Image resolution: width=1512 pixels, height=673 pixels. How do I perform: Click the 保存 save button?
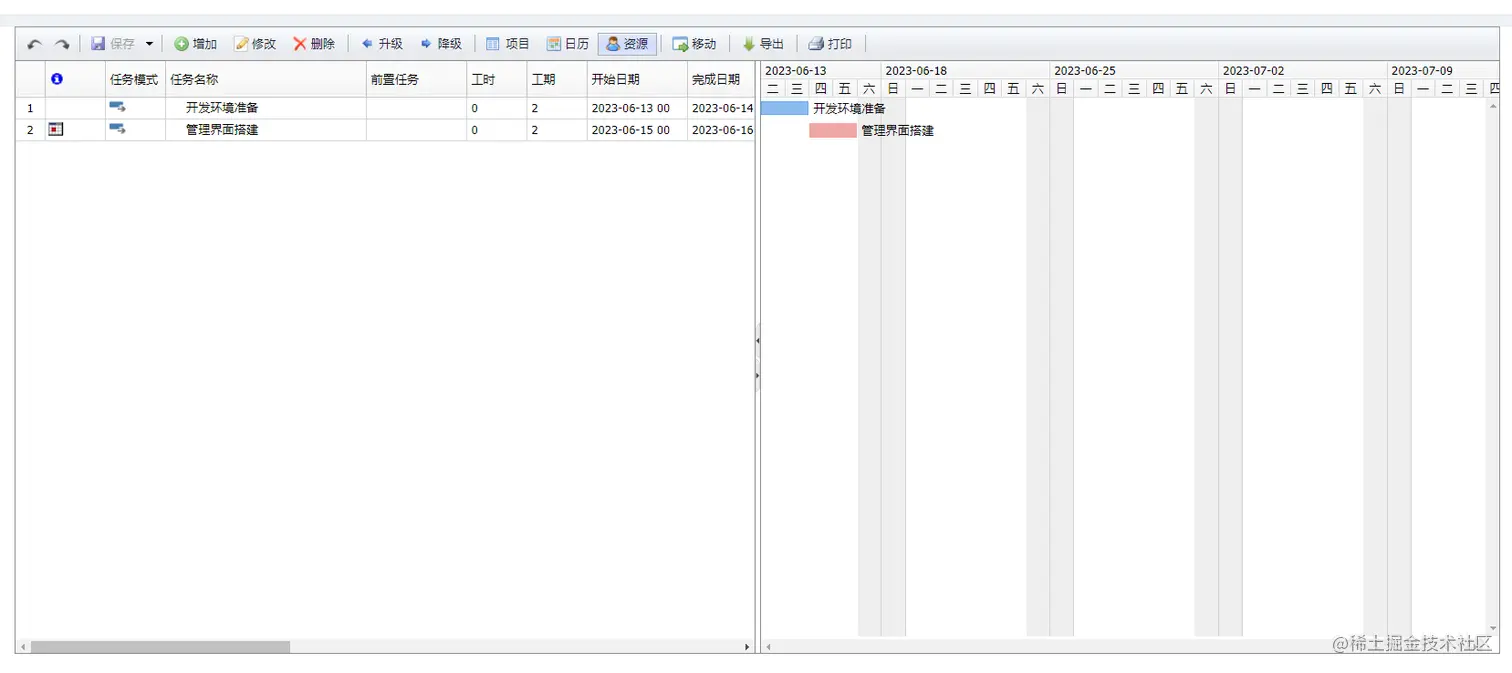click(113, 44)
